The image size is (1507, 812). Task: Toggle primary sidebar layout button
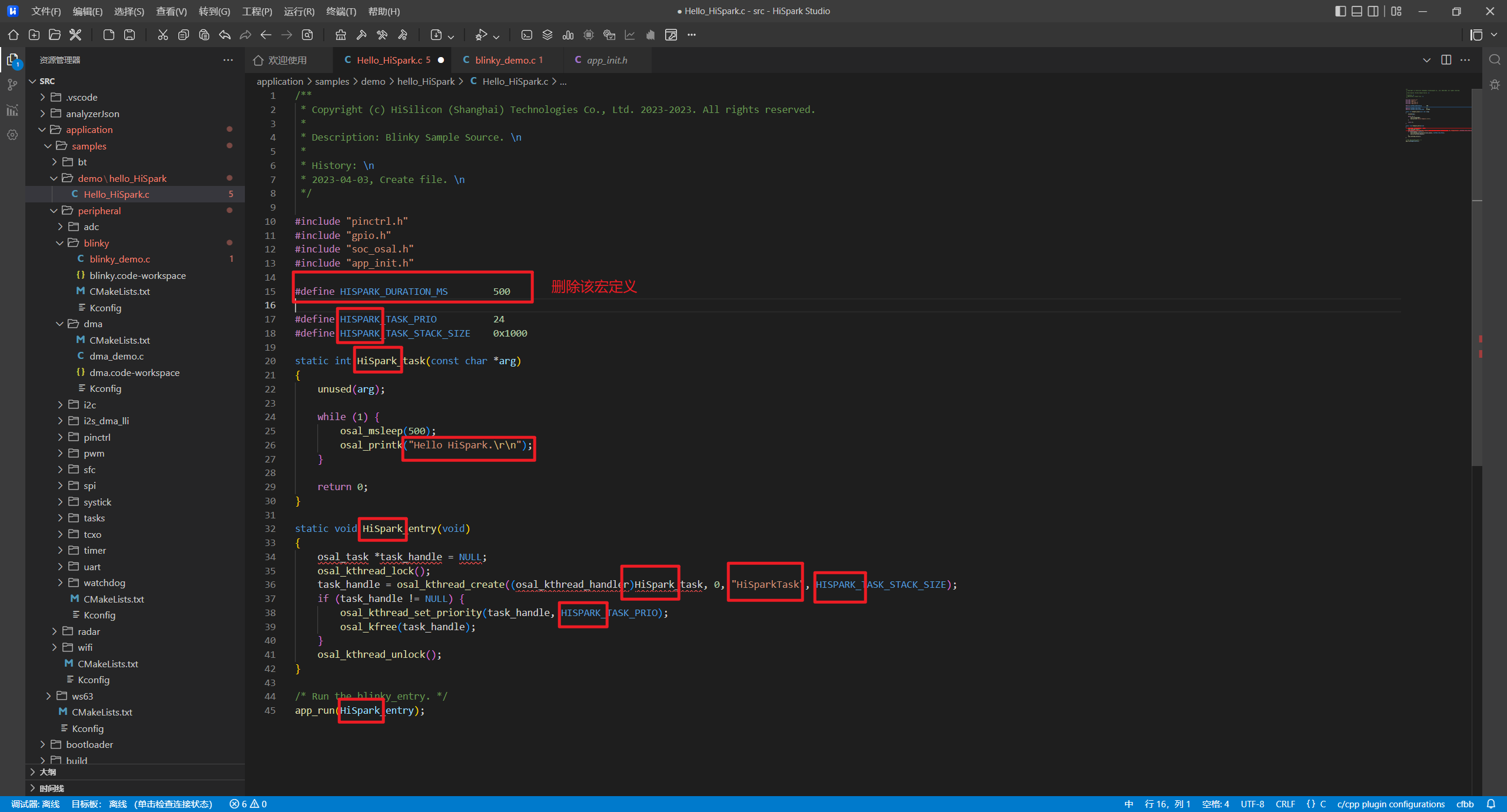tap(1340, 11)
